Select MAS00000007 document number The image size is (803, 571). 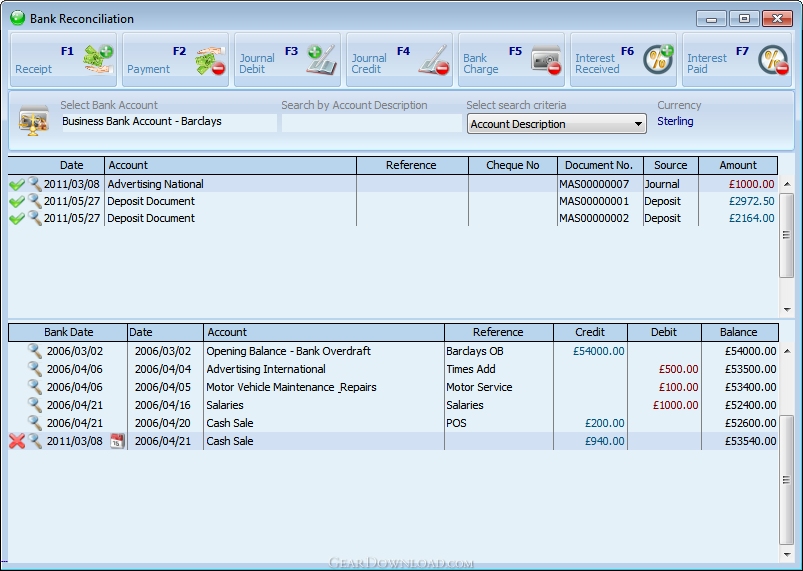tap(594, 184)
